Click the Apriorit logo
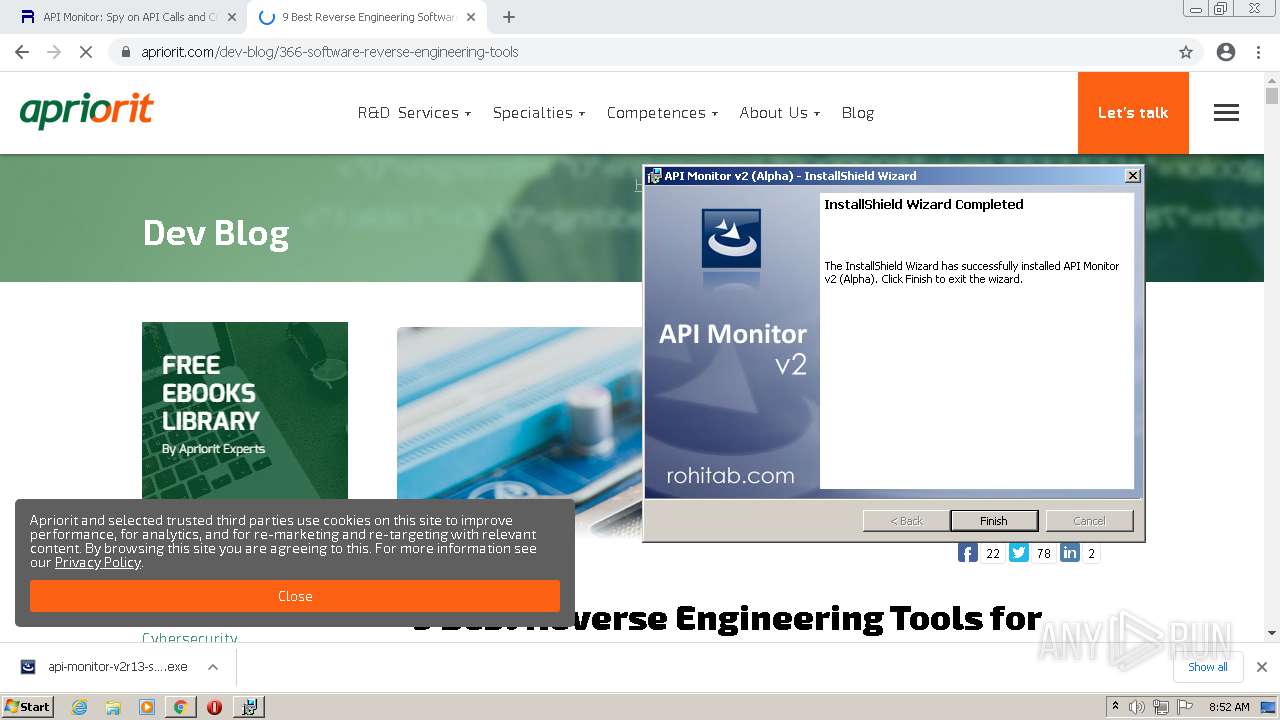Image resolution: width=1280 pixels, height=720 pixels. click(x=86, y=111)
